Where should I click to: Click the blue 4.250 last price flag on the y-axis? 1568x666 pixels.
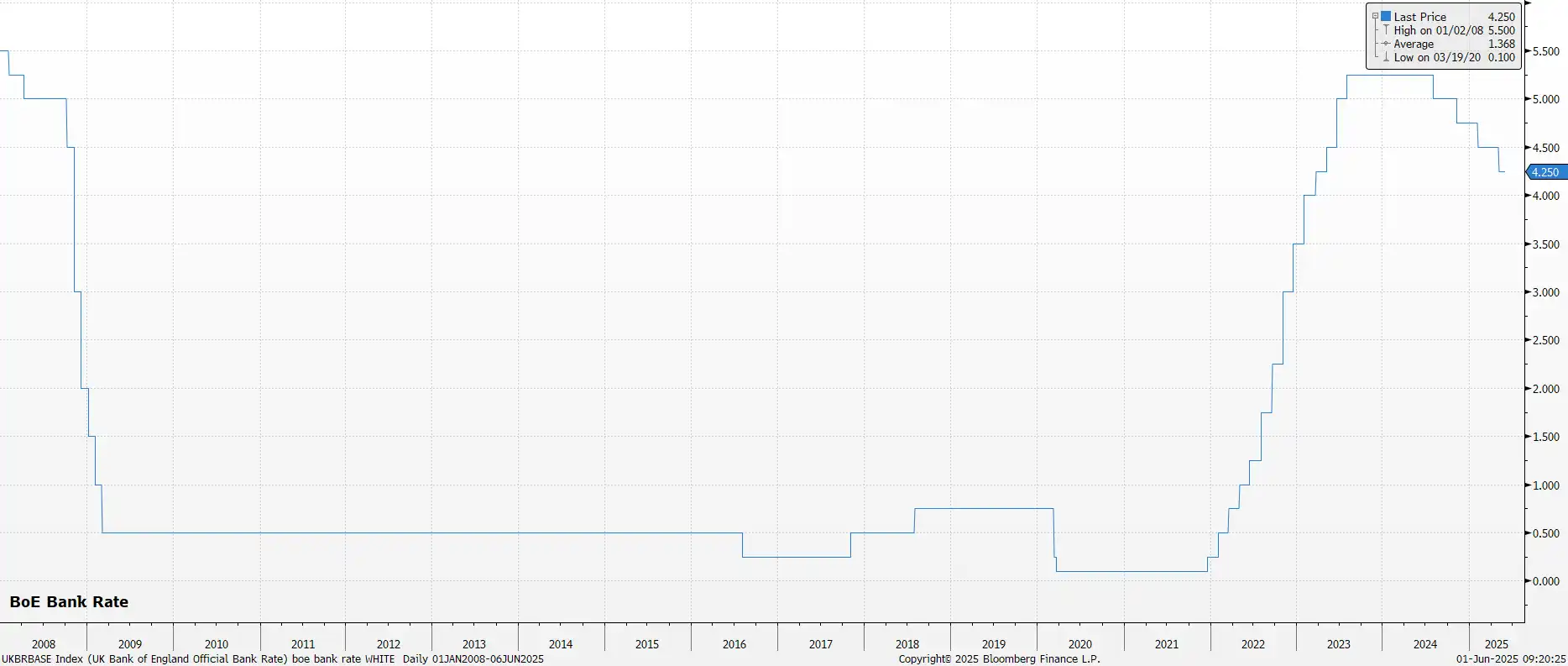coord(1546,172)
